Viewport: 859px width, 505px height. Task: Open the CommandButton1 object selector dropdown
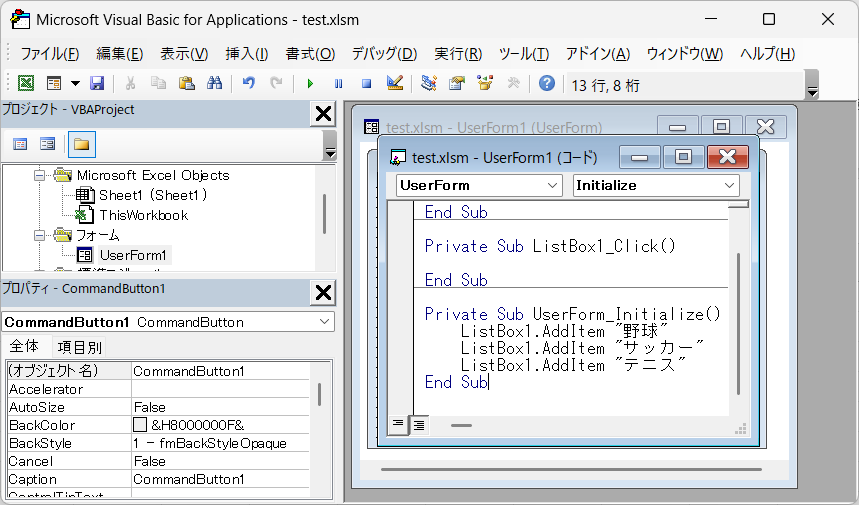(324, 322)
